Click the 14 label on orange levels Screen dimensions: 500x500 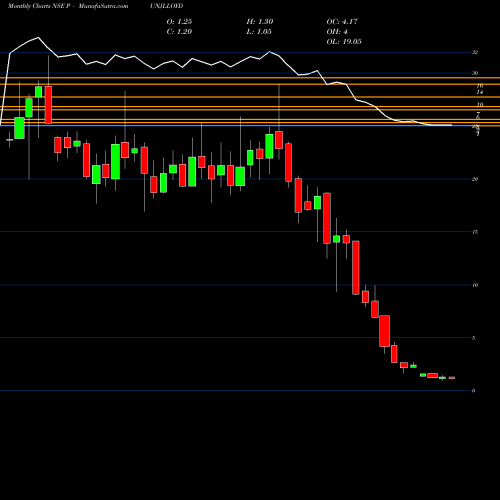click(x=480, y=92)
